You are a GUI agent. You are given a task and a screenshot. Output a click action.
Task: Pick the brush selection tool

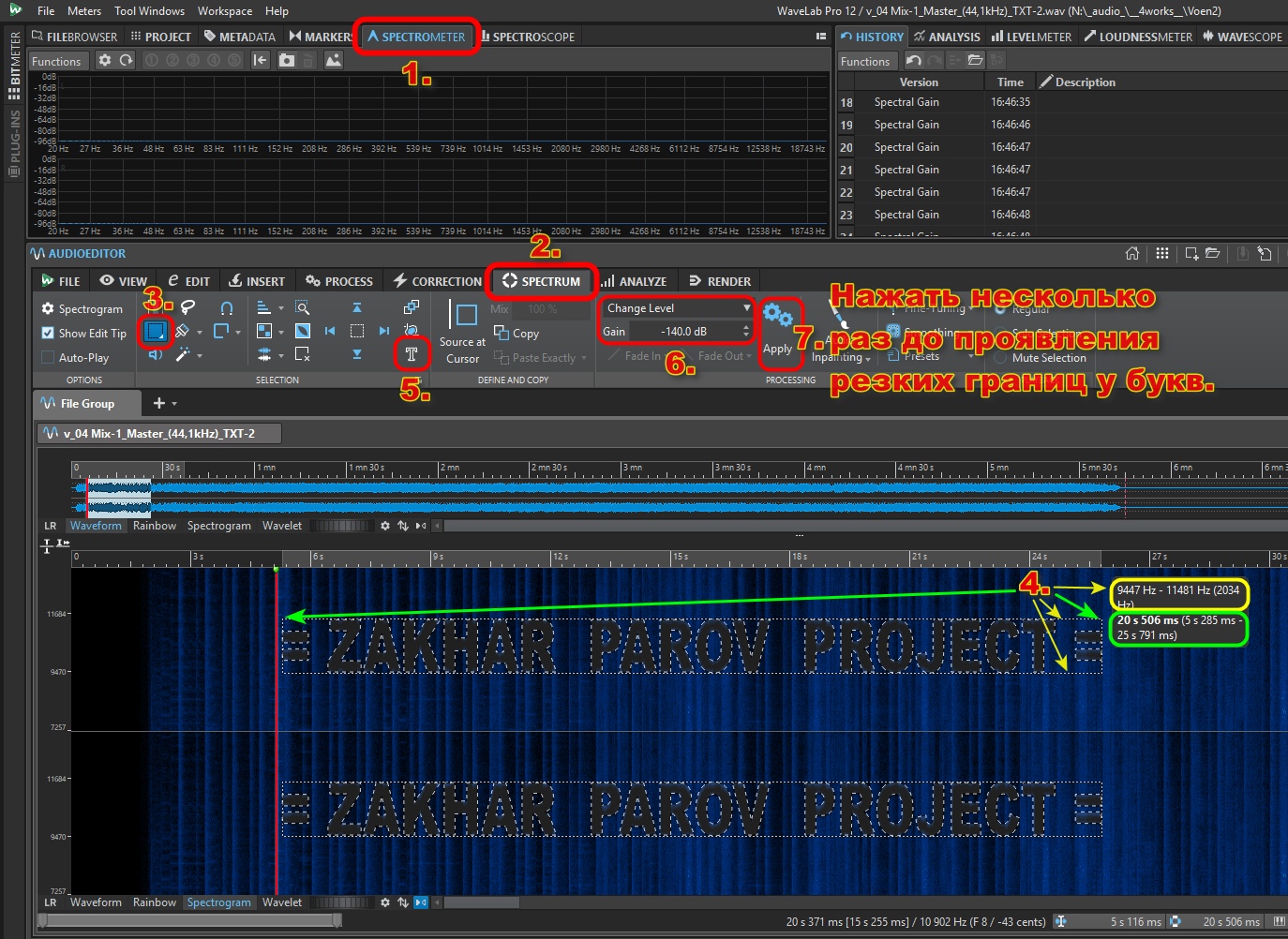pos(183,331)
